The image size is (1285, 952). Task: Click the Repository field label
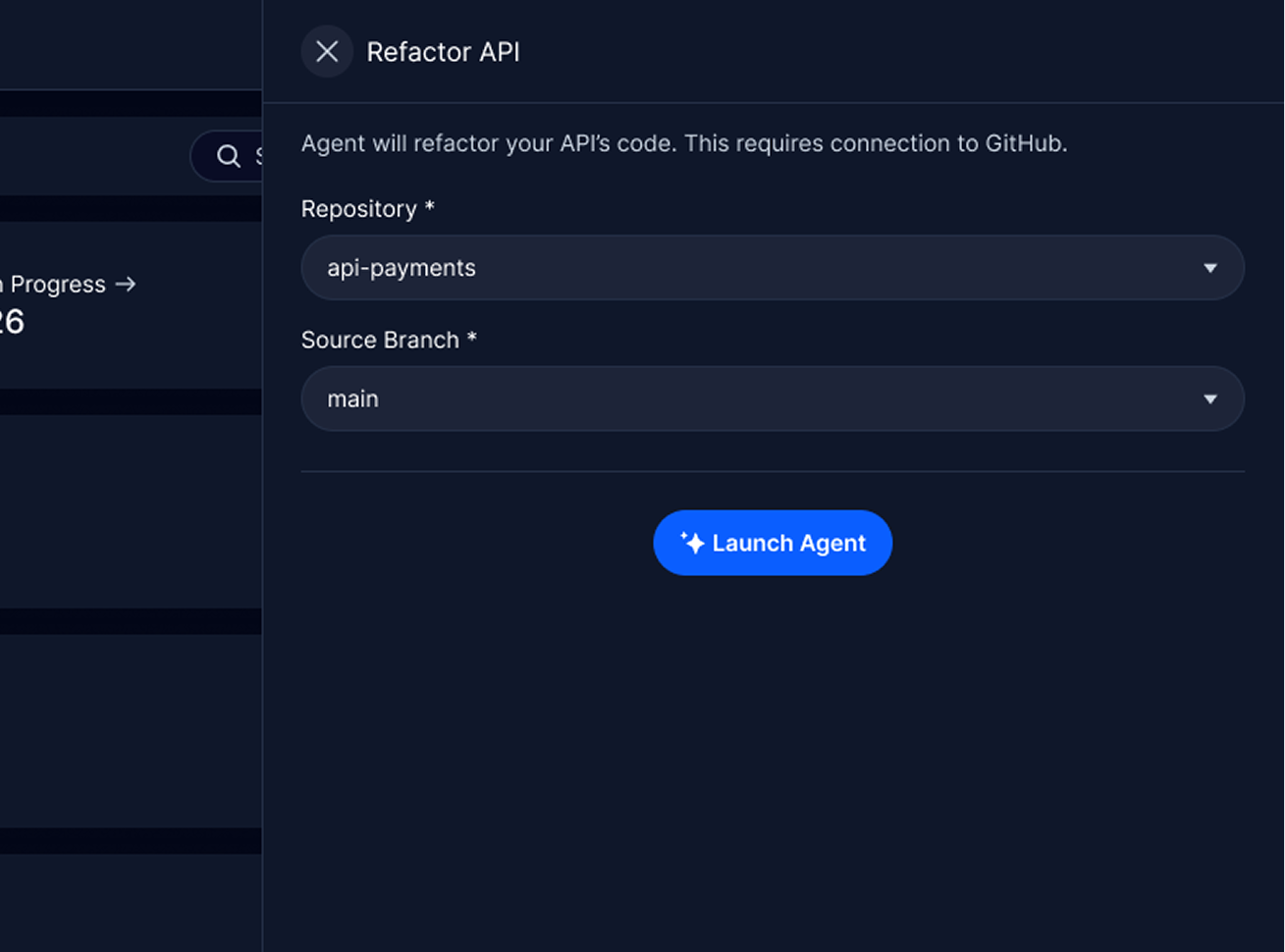[358, 209]
